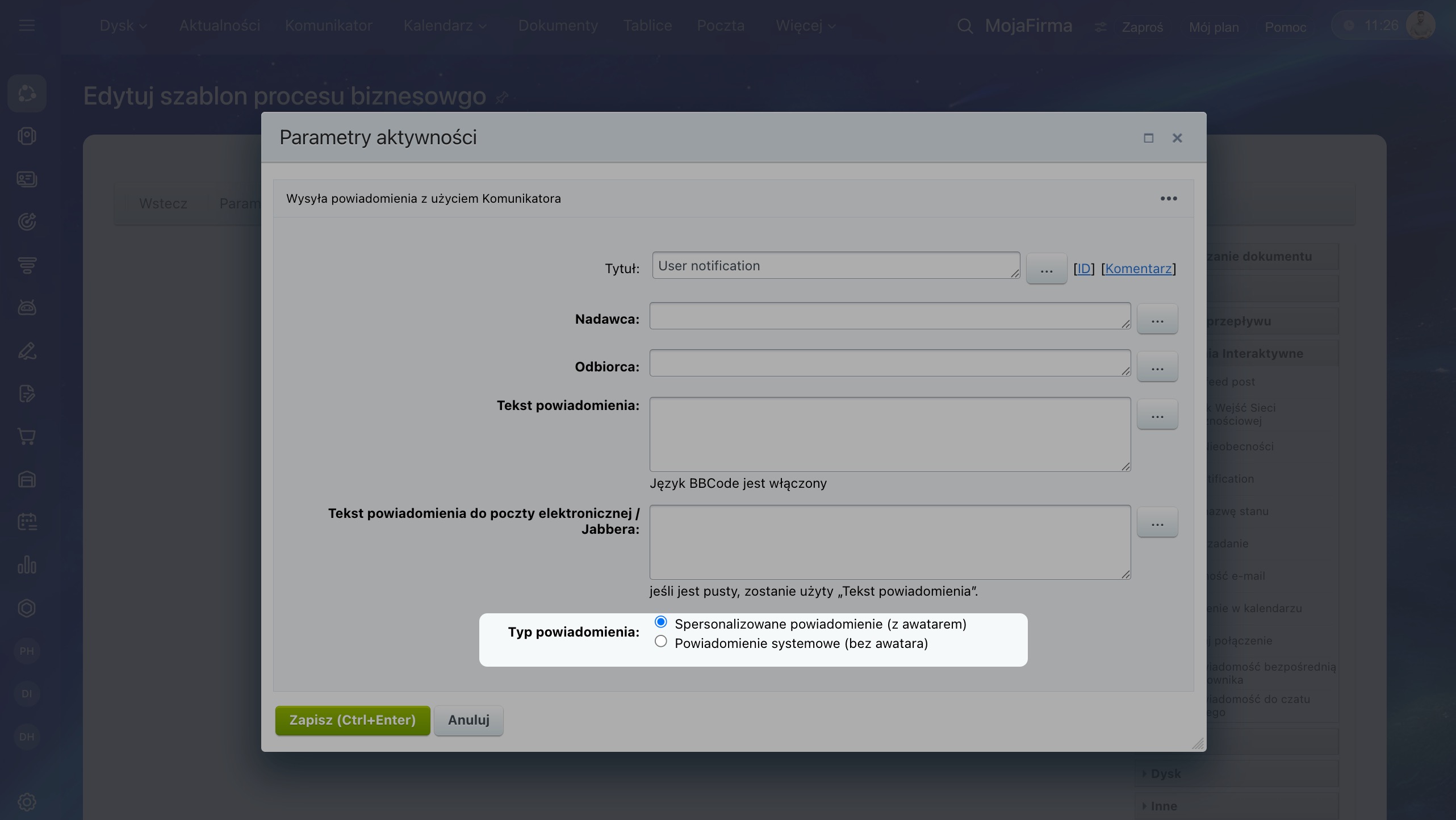Click the Komentarz link next to title
Viewport: 1456px width, 820px height.
tap(1138, 269)
